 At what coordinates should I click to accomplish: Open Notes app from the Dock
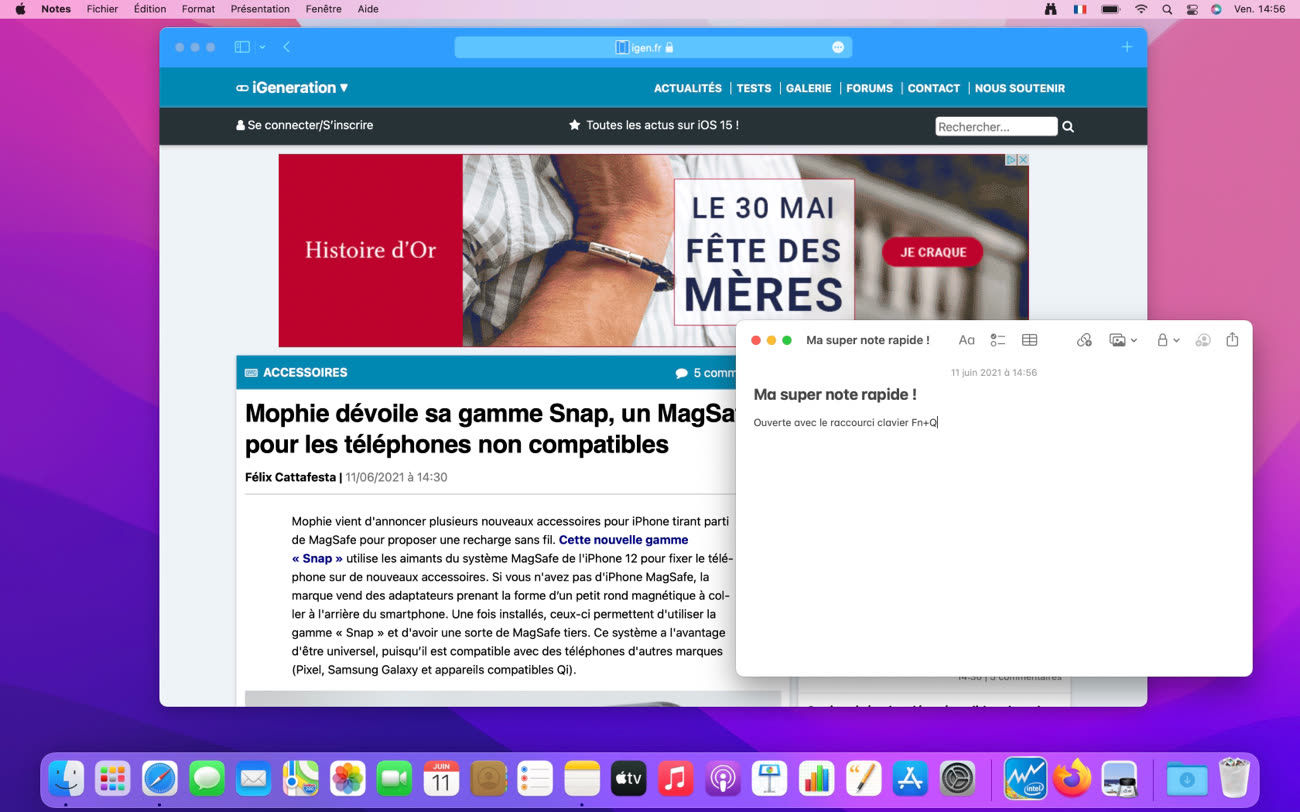pos(581,778)
